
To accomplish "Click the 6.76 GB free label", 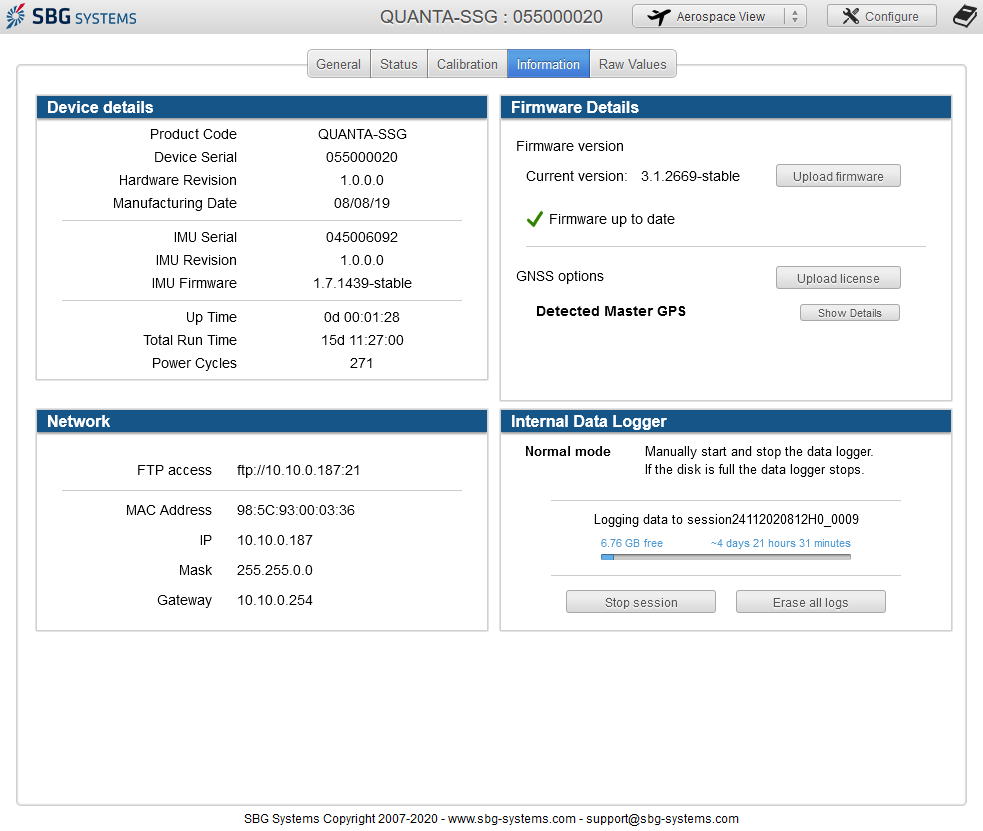I will (631, 543).
